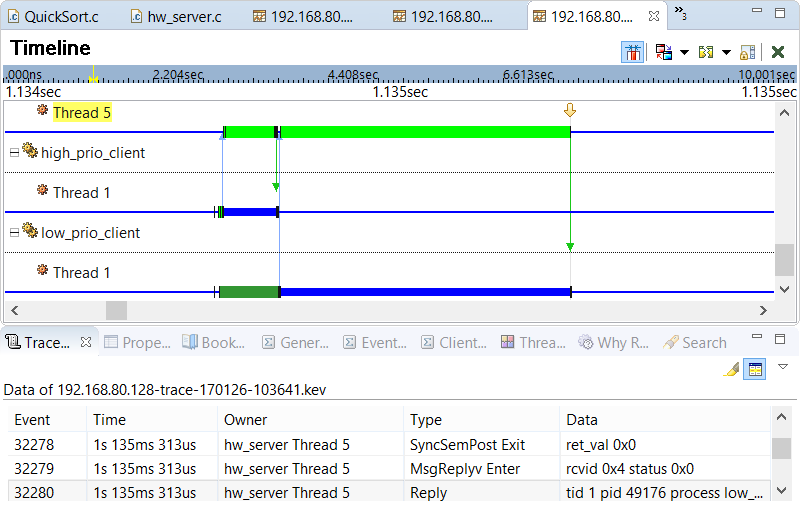This screenshot has height=508, width=800.
Task: Select Thread 5 in the timeline
Action: click(x=81, y=113)
